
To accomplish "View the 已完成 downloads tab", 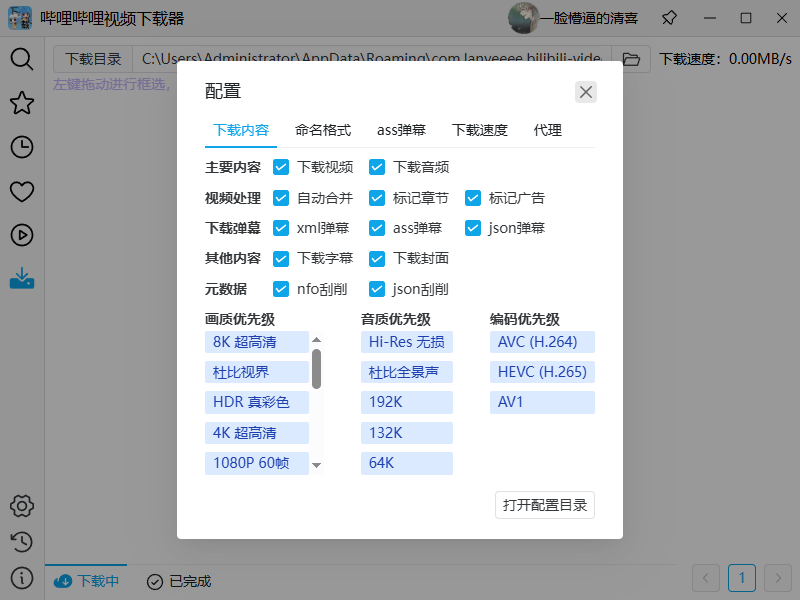I will tap(178, 581).
